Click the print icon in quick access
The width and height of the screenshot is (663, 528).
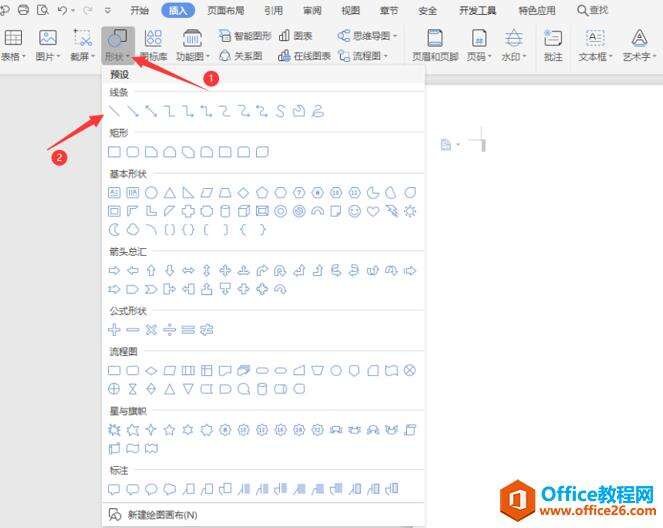23,10
